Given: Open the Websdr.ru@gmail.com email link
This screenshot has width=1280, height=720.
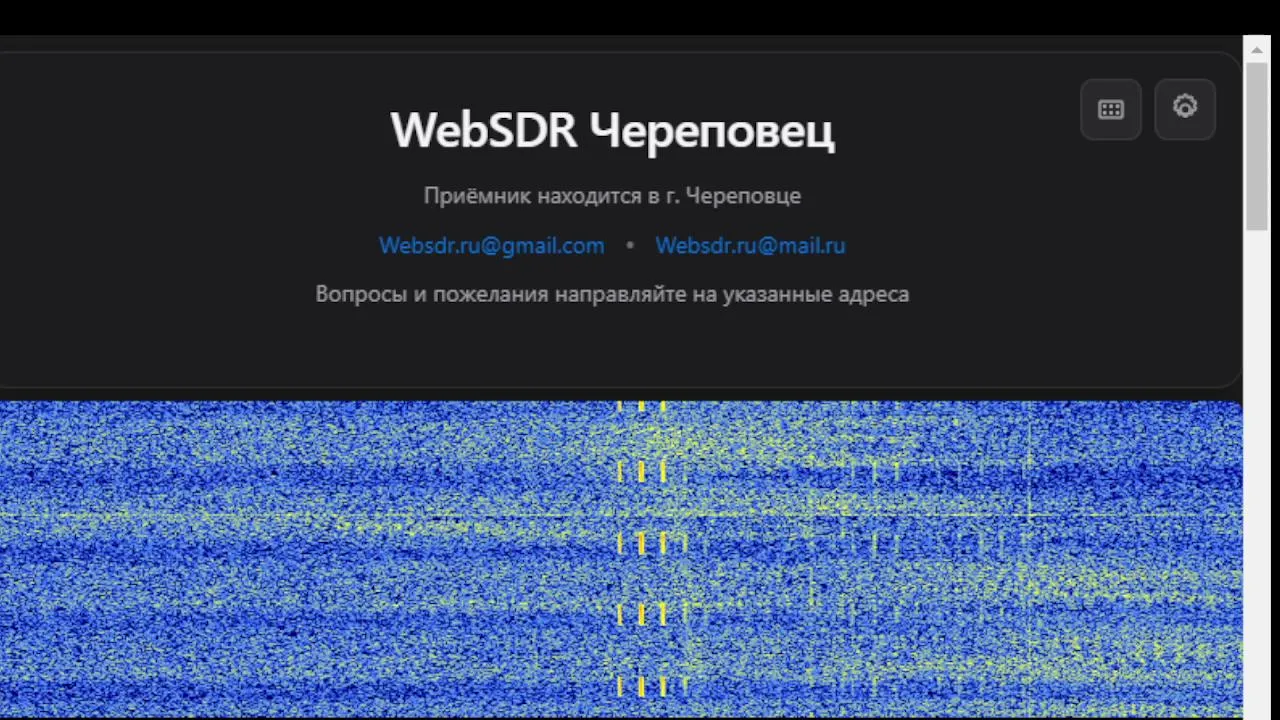Looking at the screenshot, I should pos(491,245).
